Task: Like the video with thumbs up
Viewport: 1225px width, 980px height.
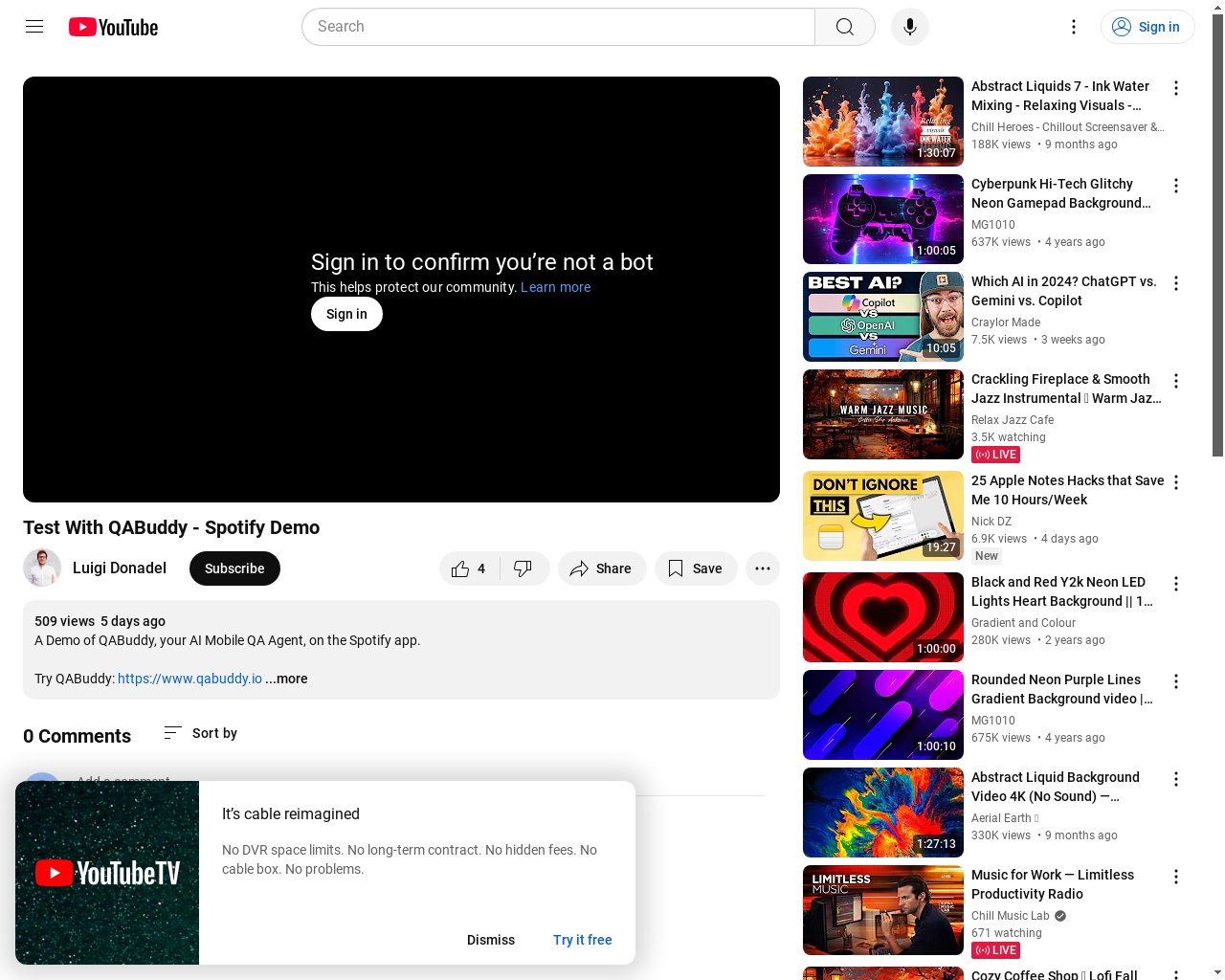Action: tap(469, 568)
